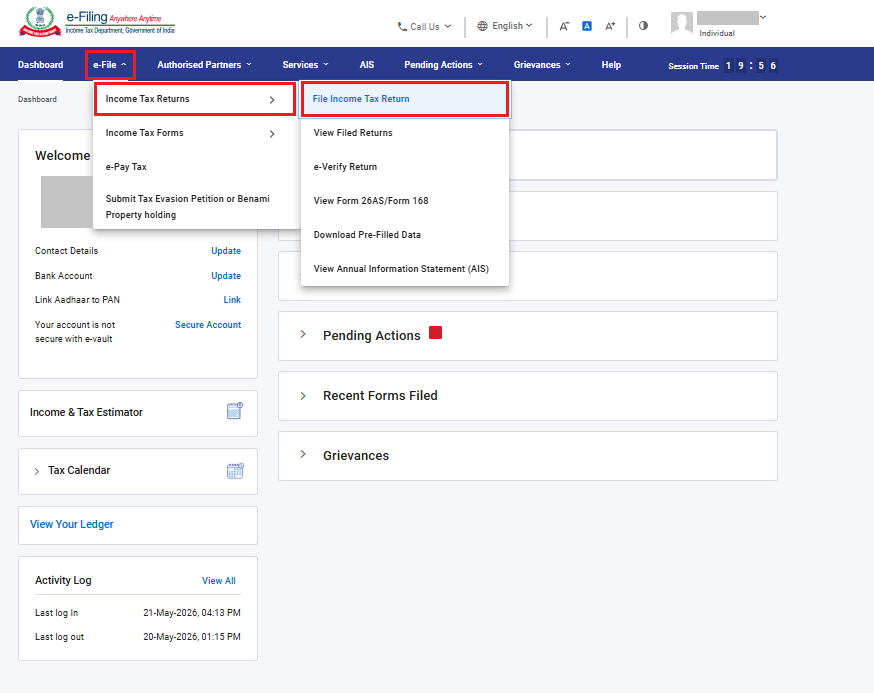Click the e-Filing portal logo
The height and width of the screenshot is (693, 874).
pos(97,22)
